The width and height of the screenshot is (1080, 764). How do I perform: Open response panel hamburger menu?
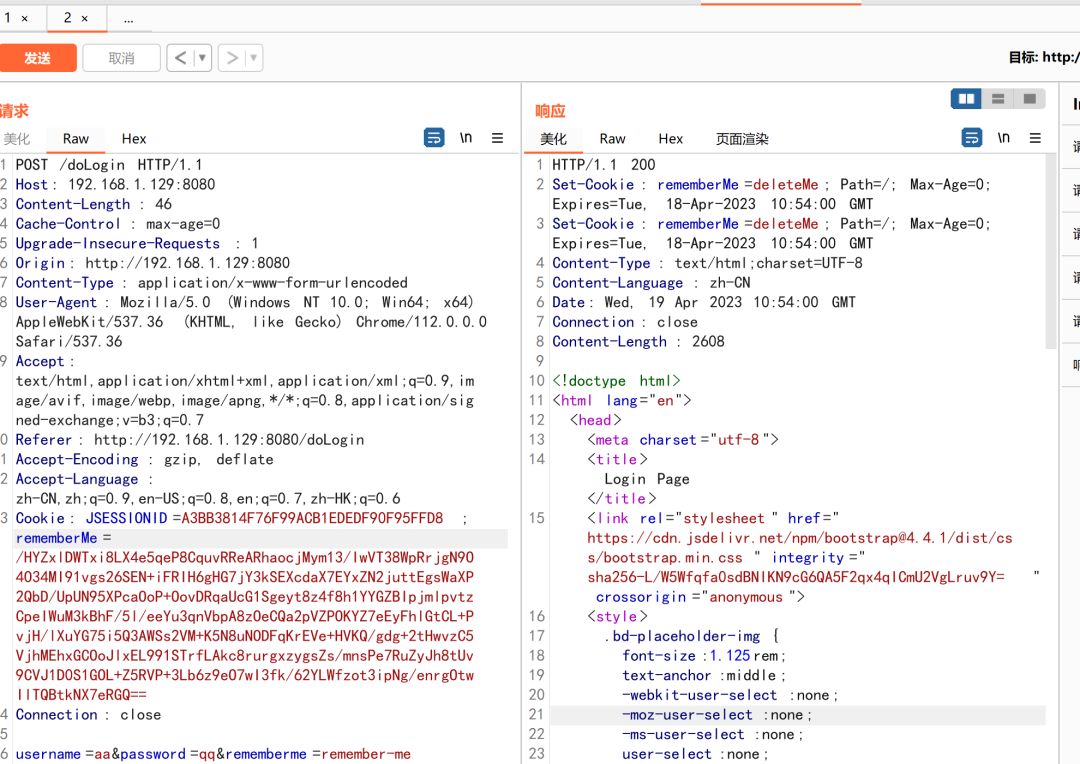click(x=1035, y=138)
